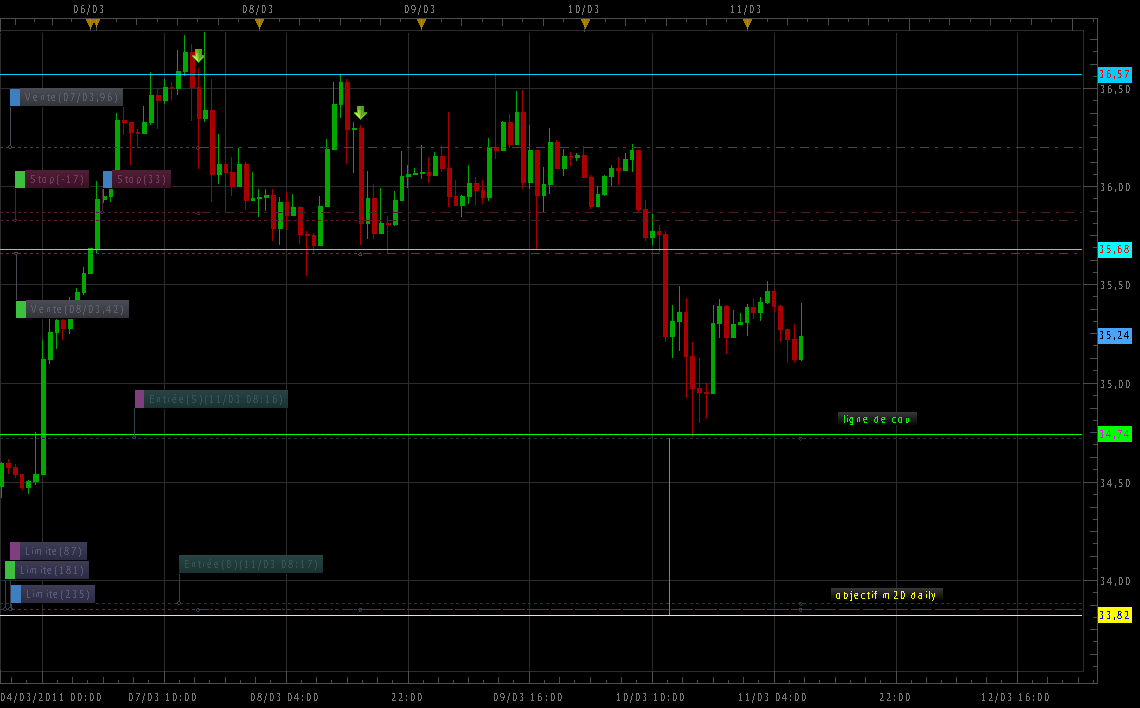1140x708 pixels.
Task: Select the 'ligne de cou' annotation label
Action: pos(876,419)
